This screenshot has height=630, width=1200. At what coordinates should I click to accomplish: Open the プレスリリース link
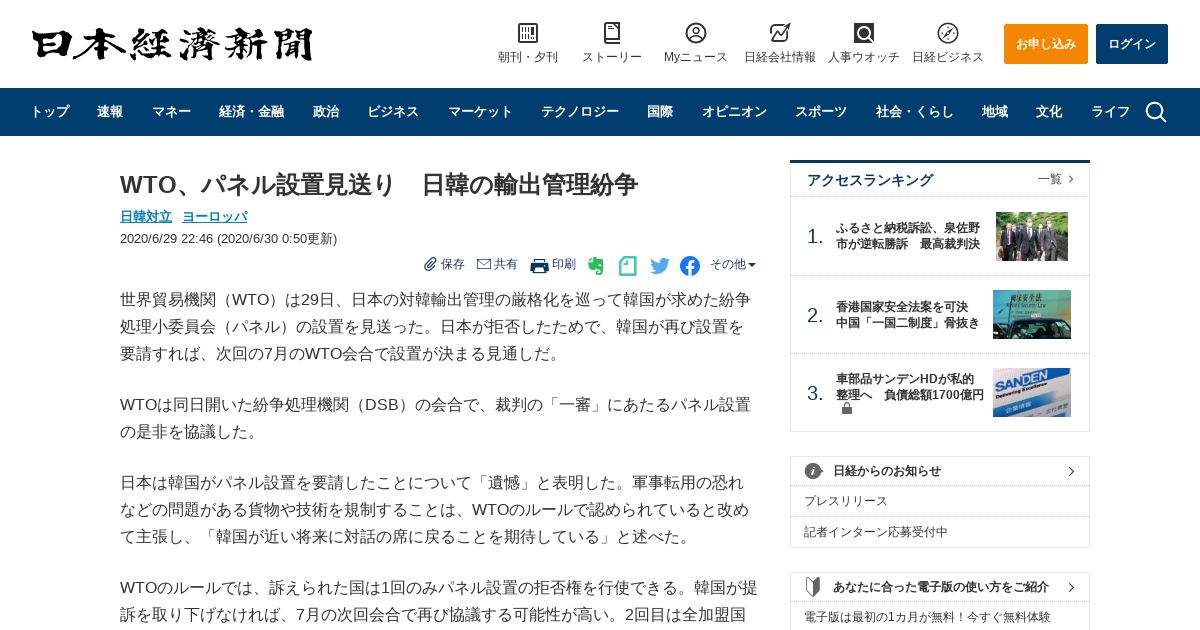[846, 501]
